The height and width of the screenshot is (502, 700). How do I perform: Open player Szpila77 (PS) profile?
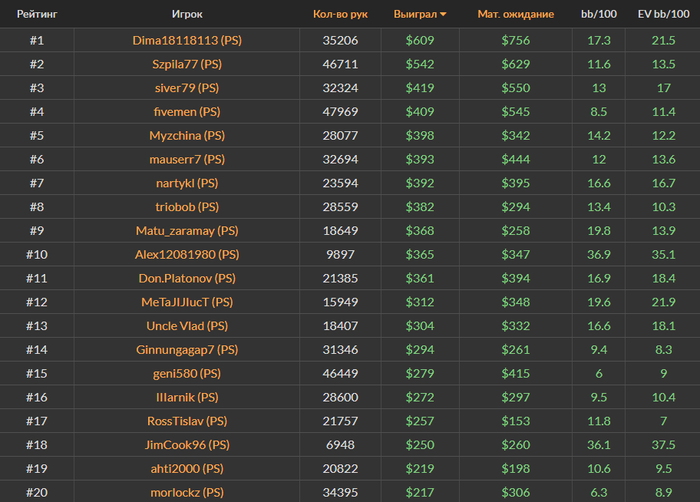coord(187,64)
